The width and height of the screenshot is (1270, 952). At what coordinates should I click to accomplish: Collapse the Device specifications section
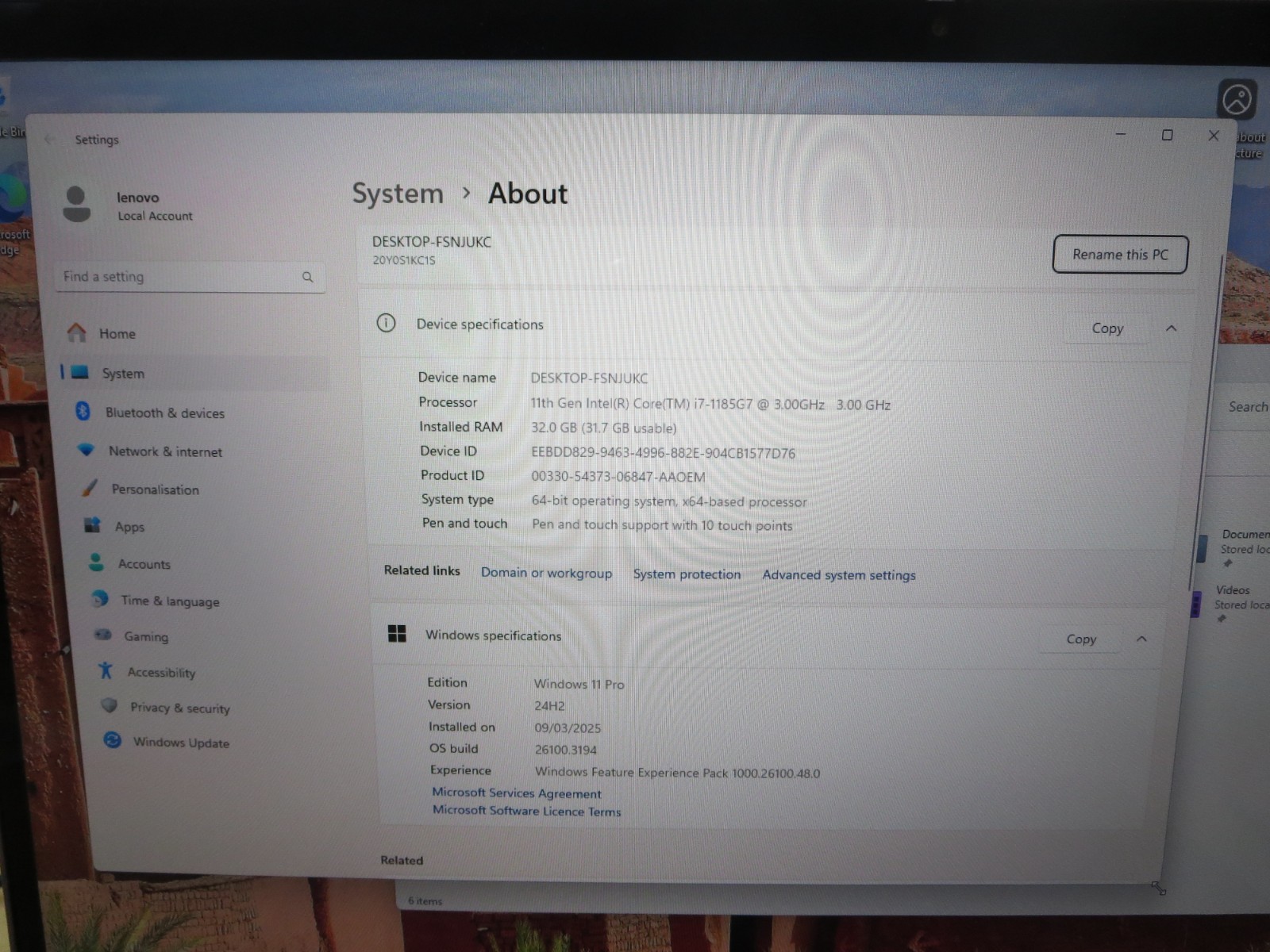click(1171, 328)
